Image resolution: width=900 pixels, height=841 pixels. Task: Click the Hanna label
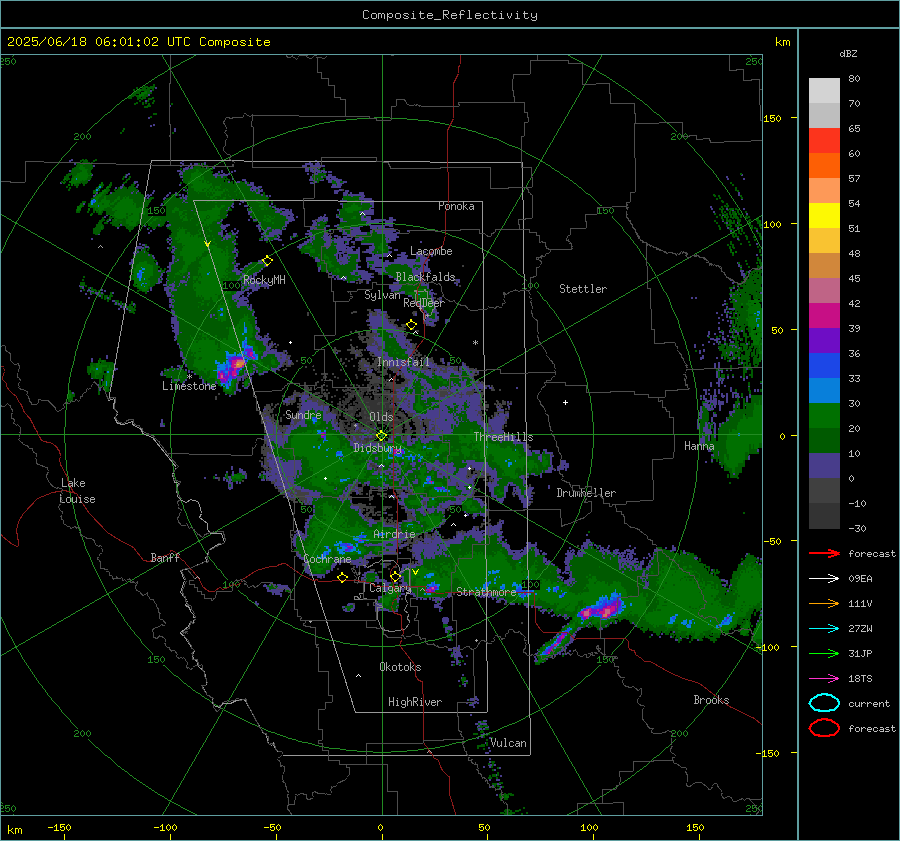tap(699, 445)
